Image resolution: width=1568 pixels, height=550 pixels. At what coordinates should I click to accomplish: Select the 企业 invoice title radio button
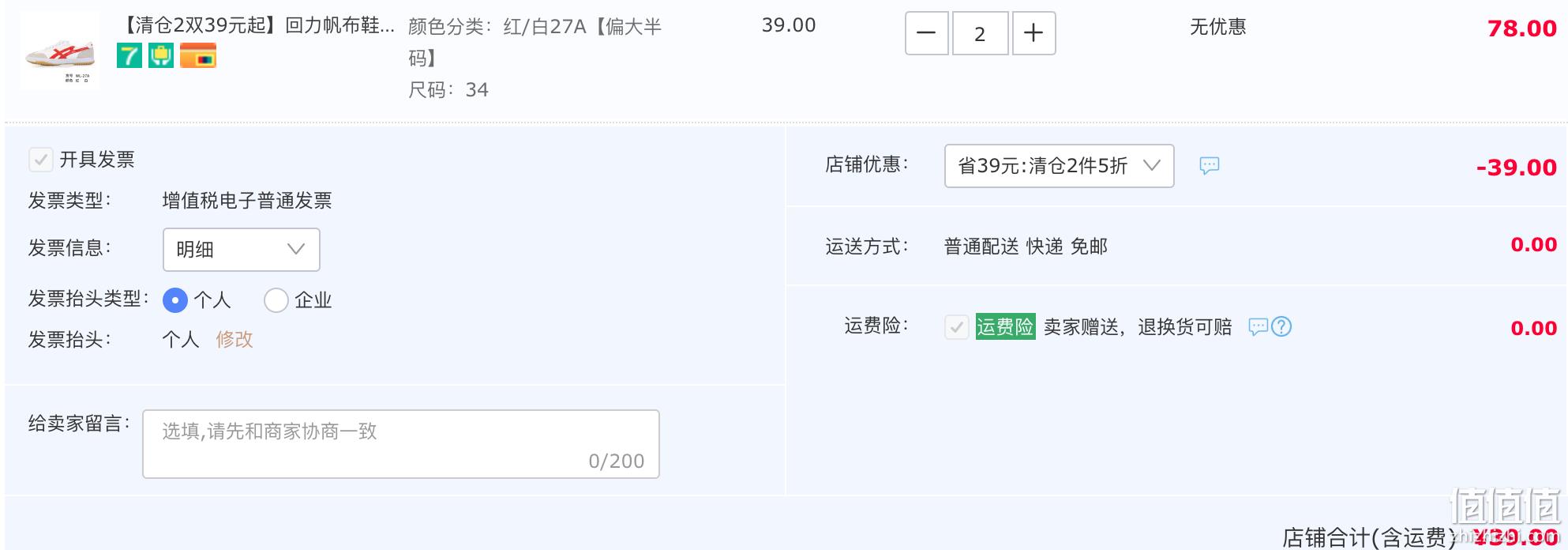coord(276,300)
